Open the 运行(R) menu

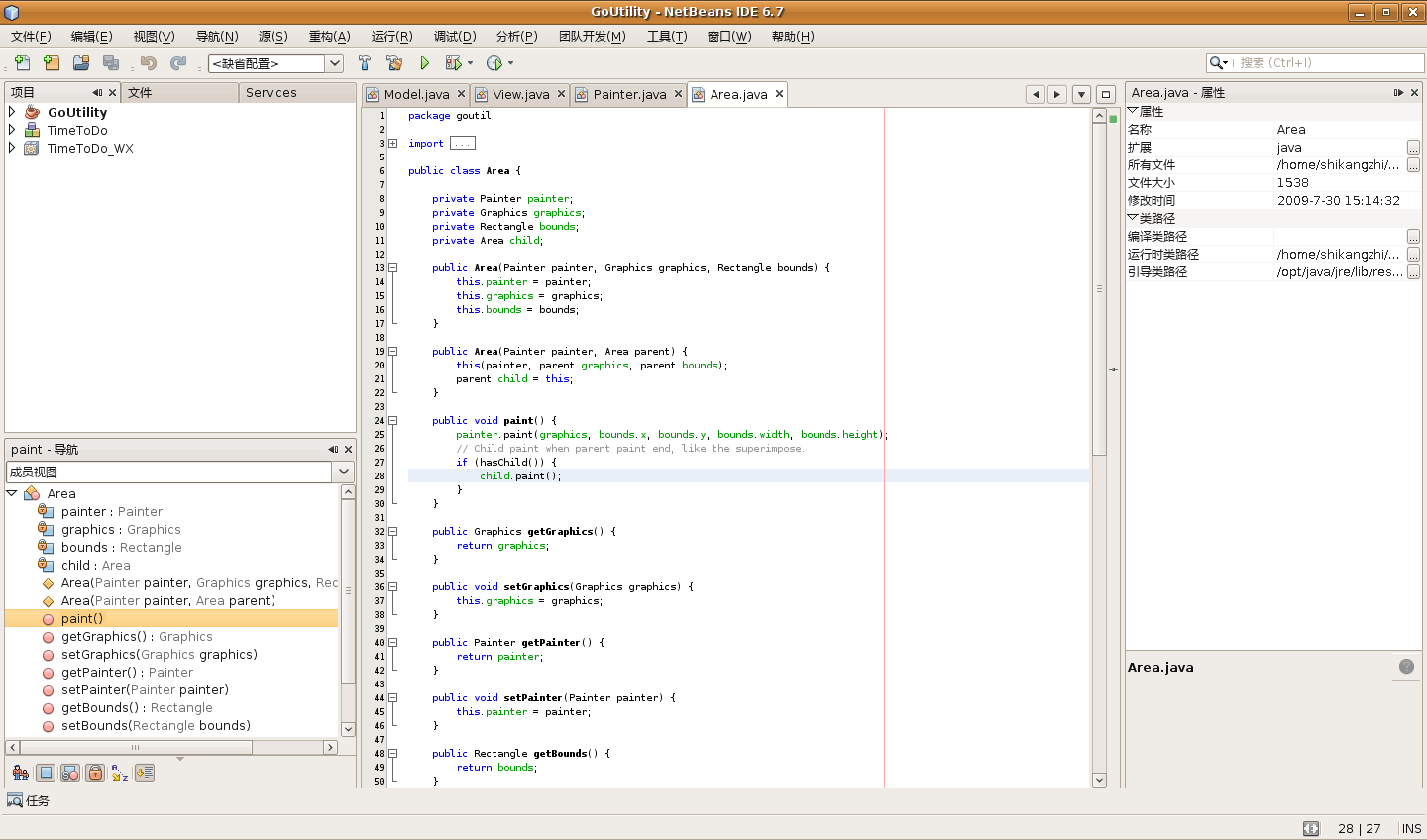[x=391, y=36]
